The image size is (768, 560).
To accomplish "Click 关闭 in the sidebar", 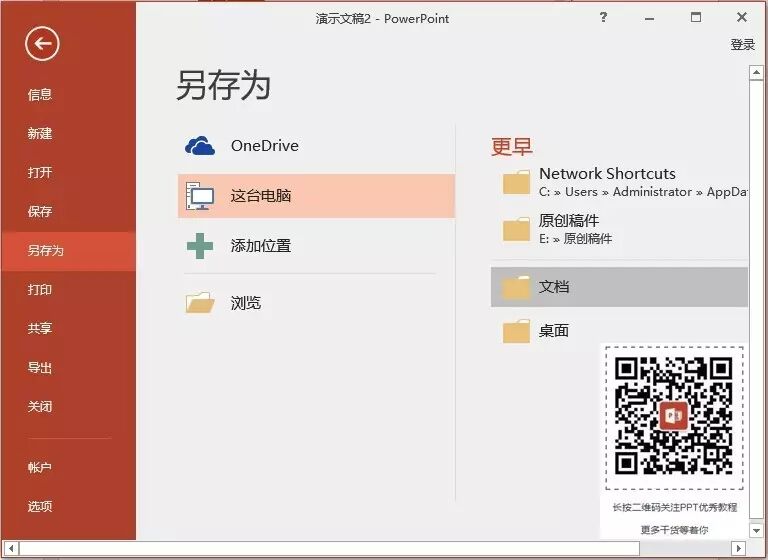I will 40,406.
